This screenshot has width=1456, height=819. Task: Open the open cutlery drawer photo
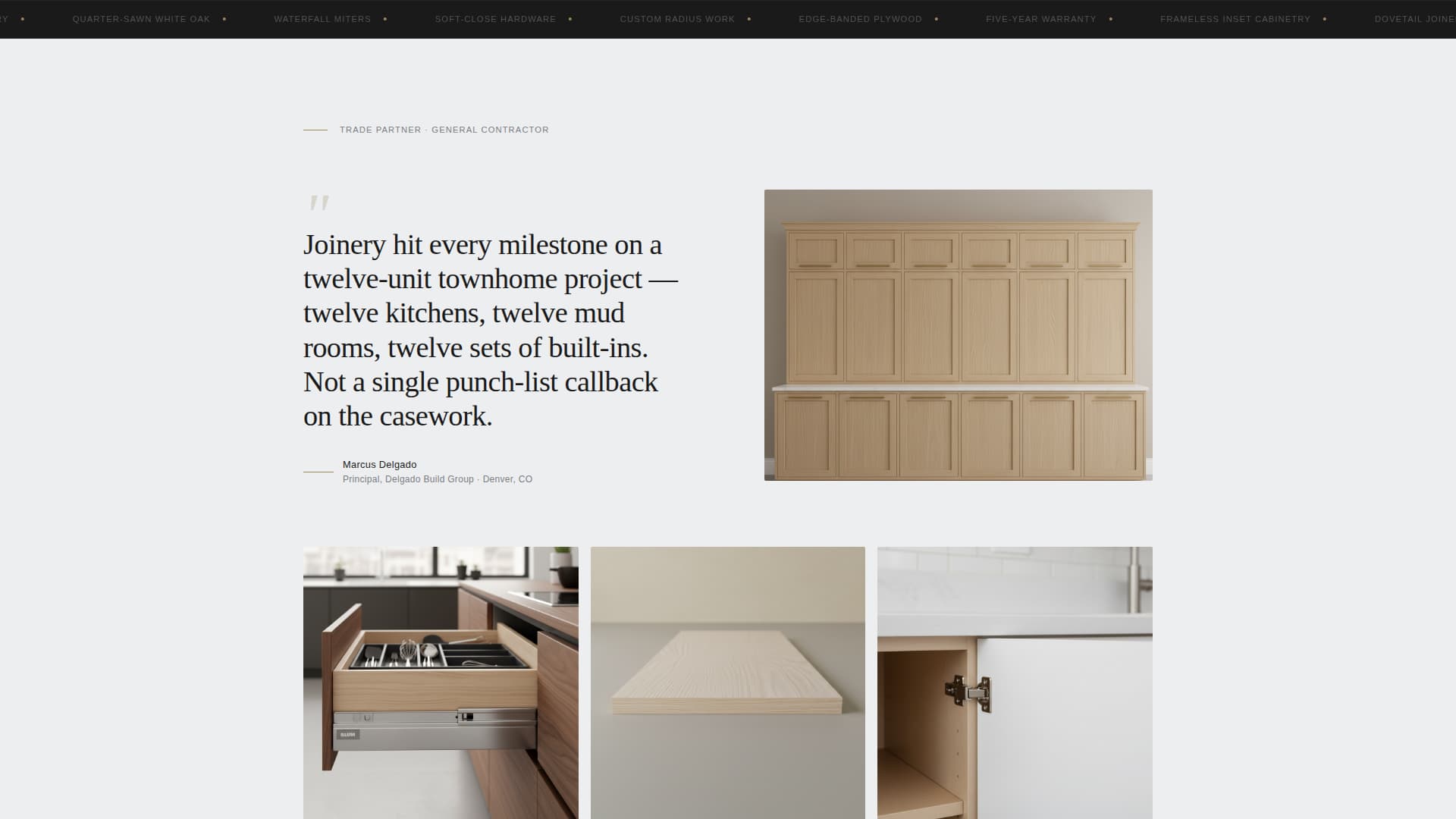pos(441,682)
